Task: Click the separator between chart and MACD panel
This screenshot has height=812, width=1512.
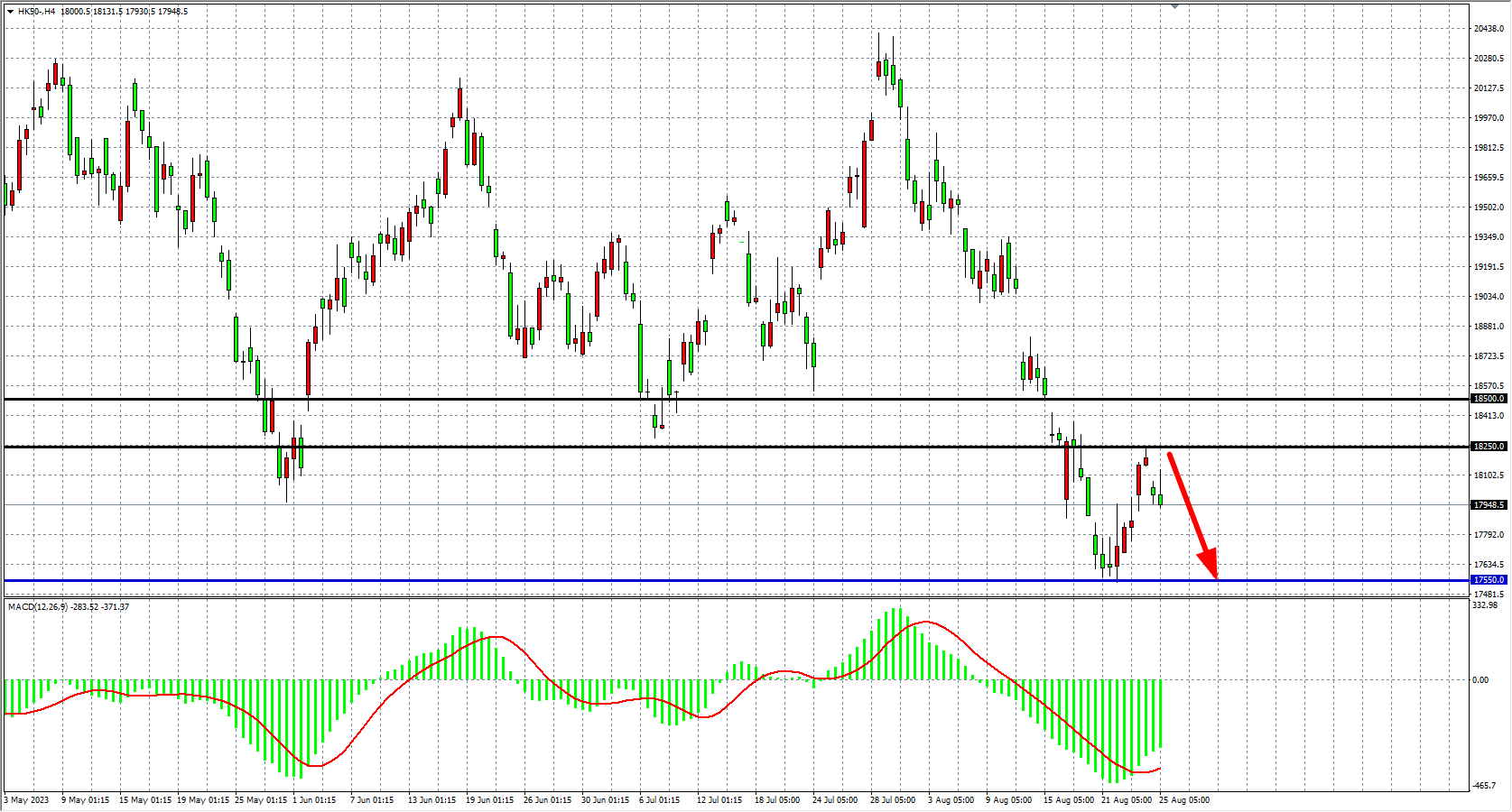Action: (x=722, y=597)
